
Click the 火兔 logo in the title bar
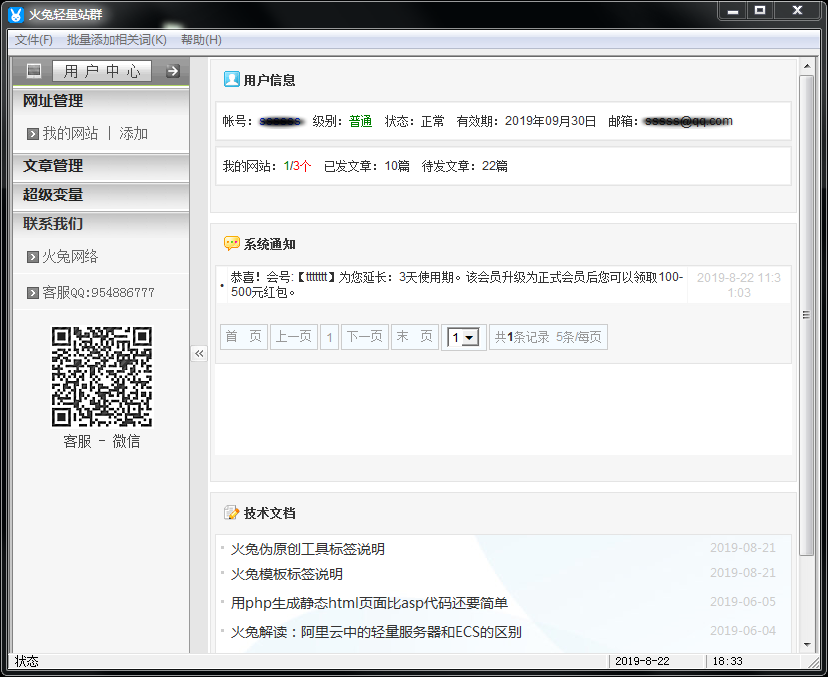(14, 11)
